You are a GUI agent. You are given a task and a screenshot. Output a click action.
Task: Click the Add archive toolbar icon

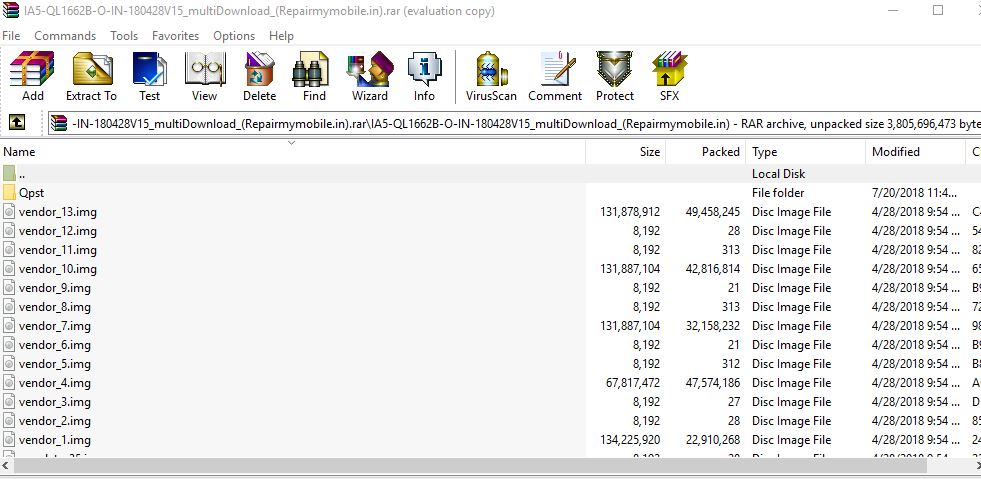click(x=33, y=77)
